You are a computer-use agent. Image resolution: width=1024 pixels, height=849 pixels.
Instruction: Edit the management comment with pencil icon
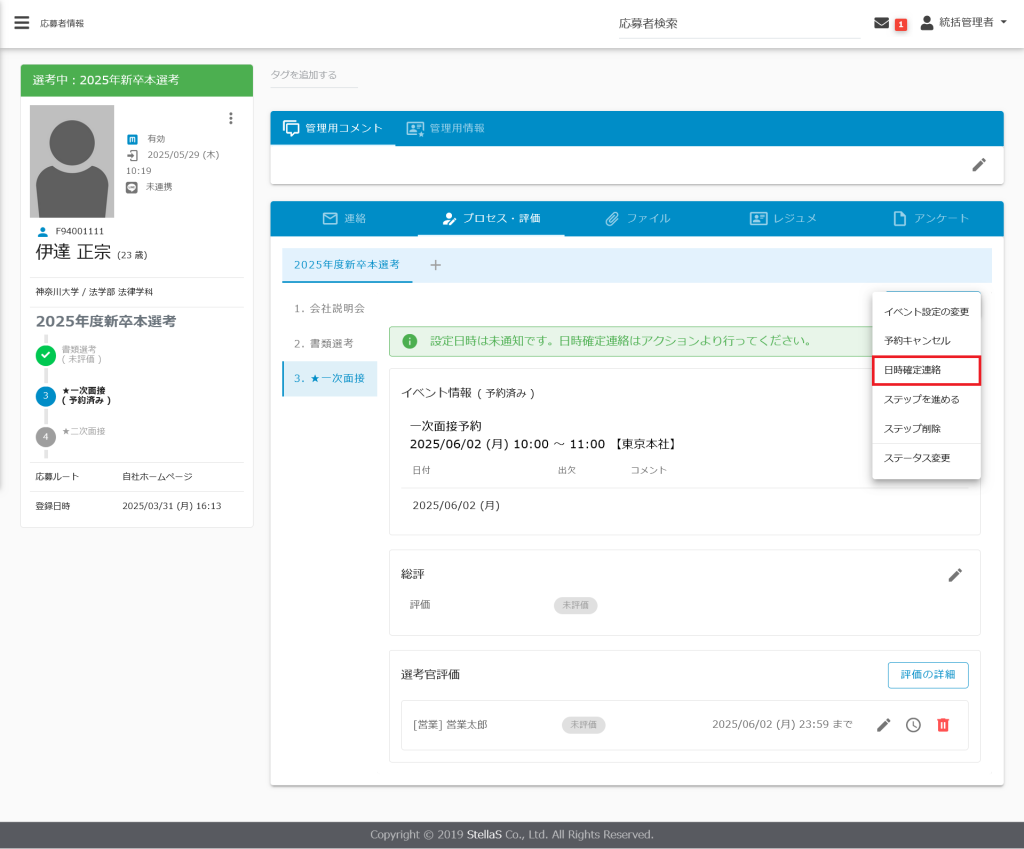pos(979,165)
